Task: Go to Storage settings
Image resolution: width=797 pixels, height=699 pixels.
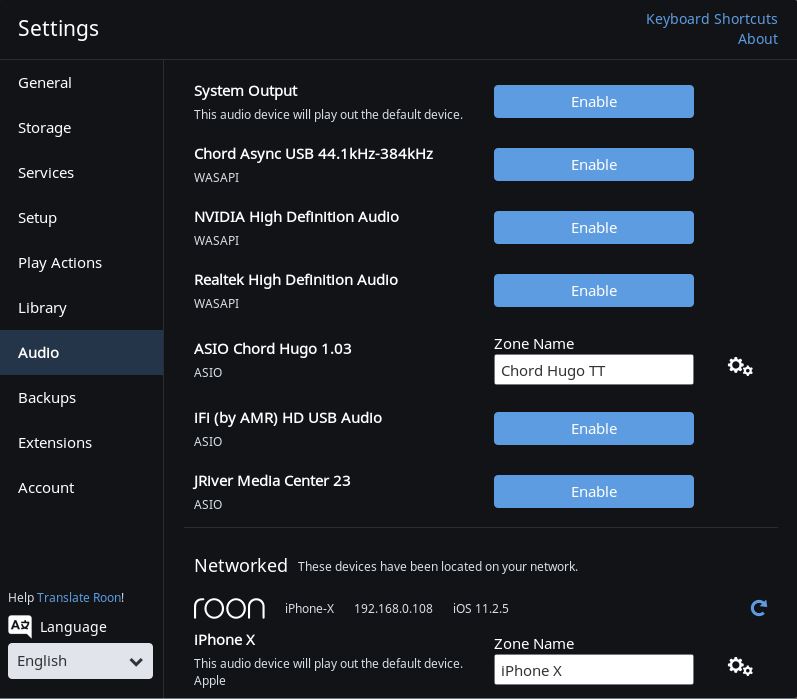Action: (x=81, y=128)
